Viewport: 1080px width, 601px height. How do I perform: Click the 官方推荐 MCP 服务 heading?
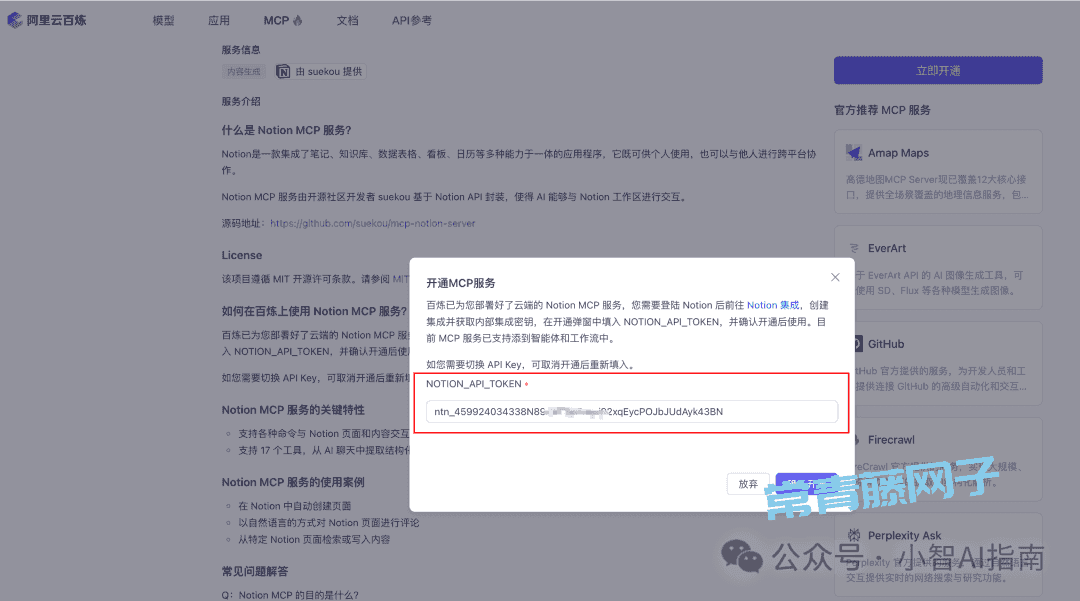click(x=882, y=110)
